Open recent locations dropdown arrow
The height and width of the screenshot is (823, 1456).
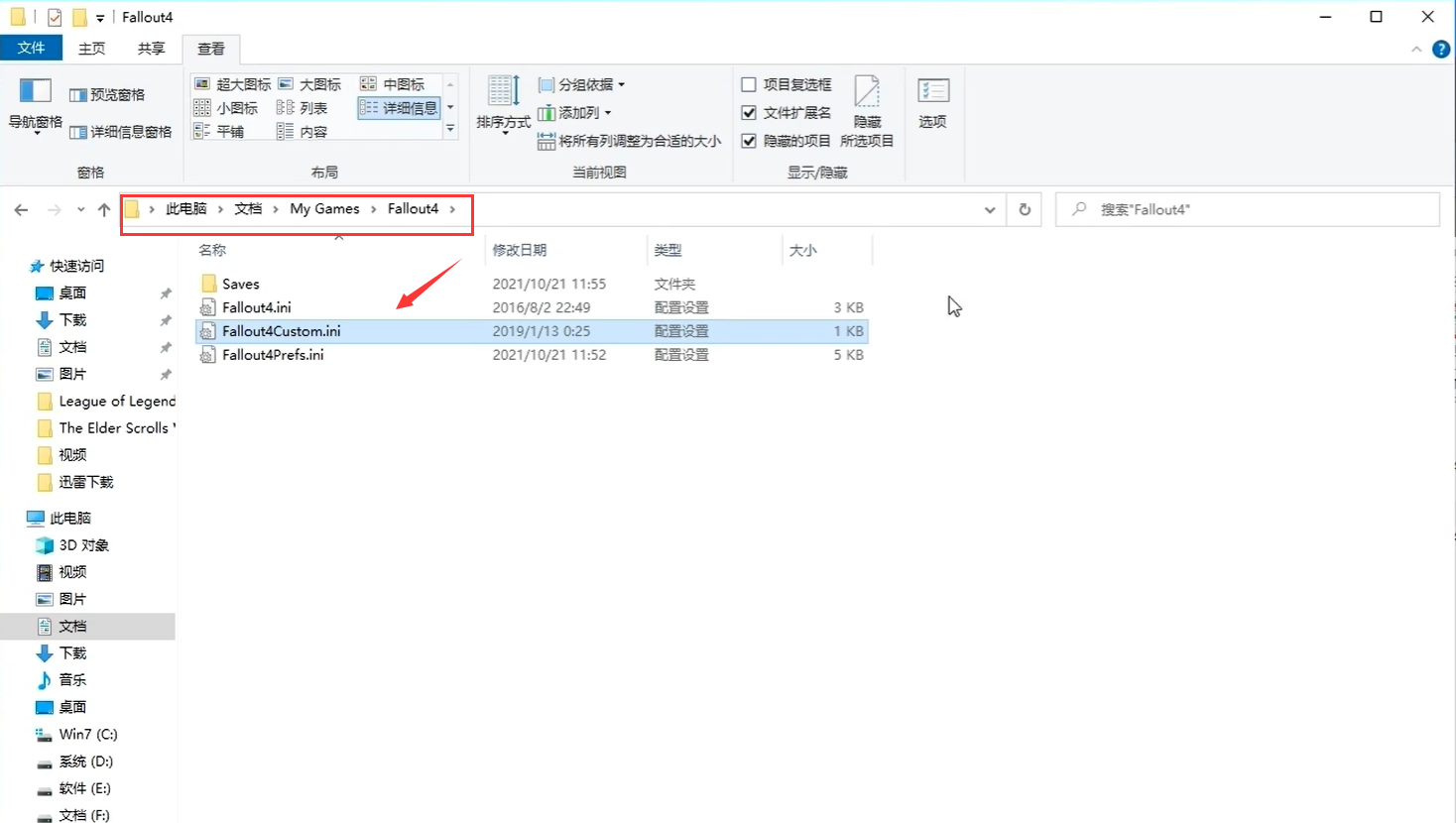pyautogui.click(x=80, y=209)
